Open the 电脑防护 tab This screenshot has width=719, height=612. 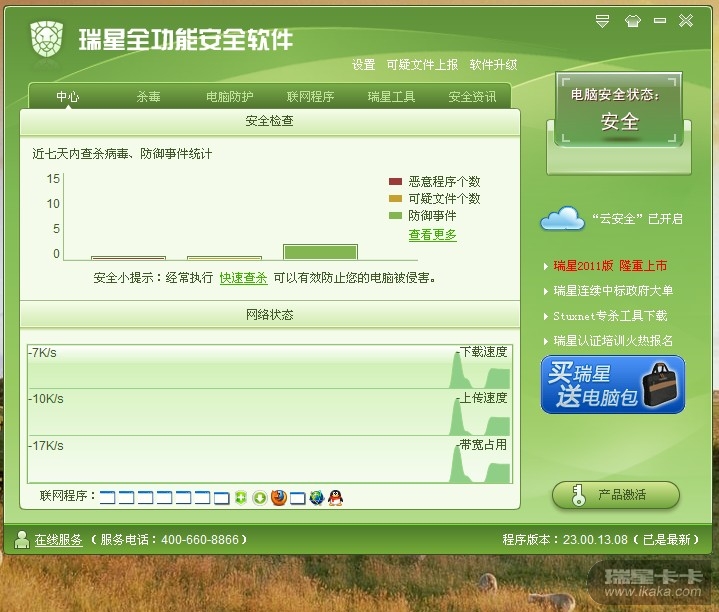tap(229, 96)
